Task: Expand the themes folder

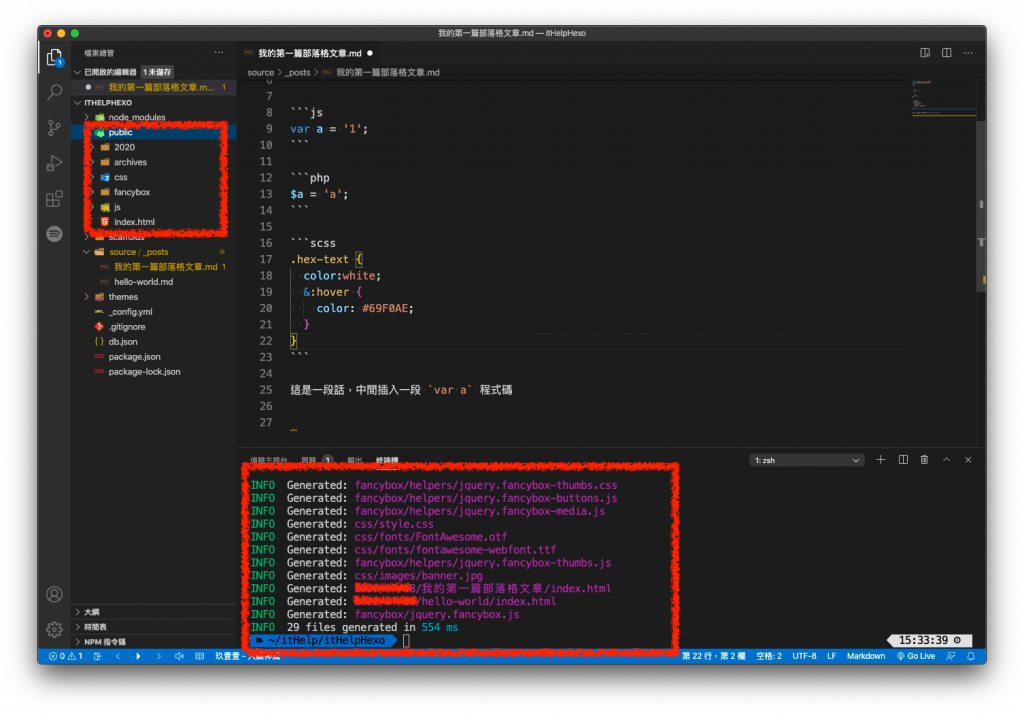Action: pyautogui.click(x=86, y=297)
